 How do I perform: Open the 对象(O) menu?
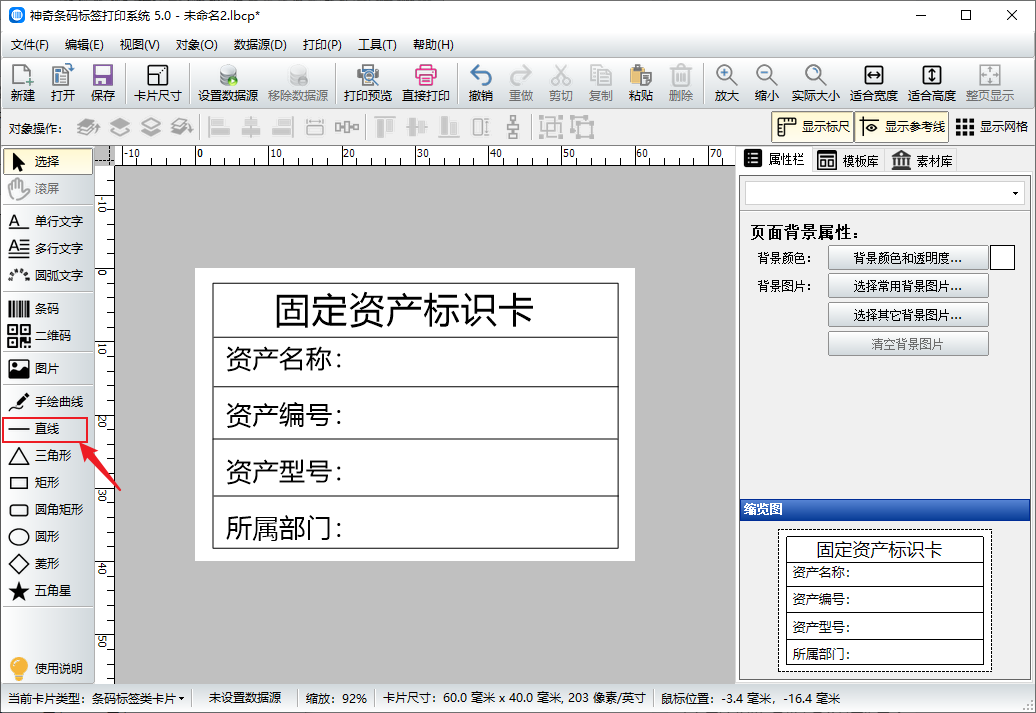point(196,45)
